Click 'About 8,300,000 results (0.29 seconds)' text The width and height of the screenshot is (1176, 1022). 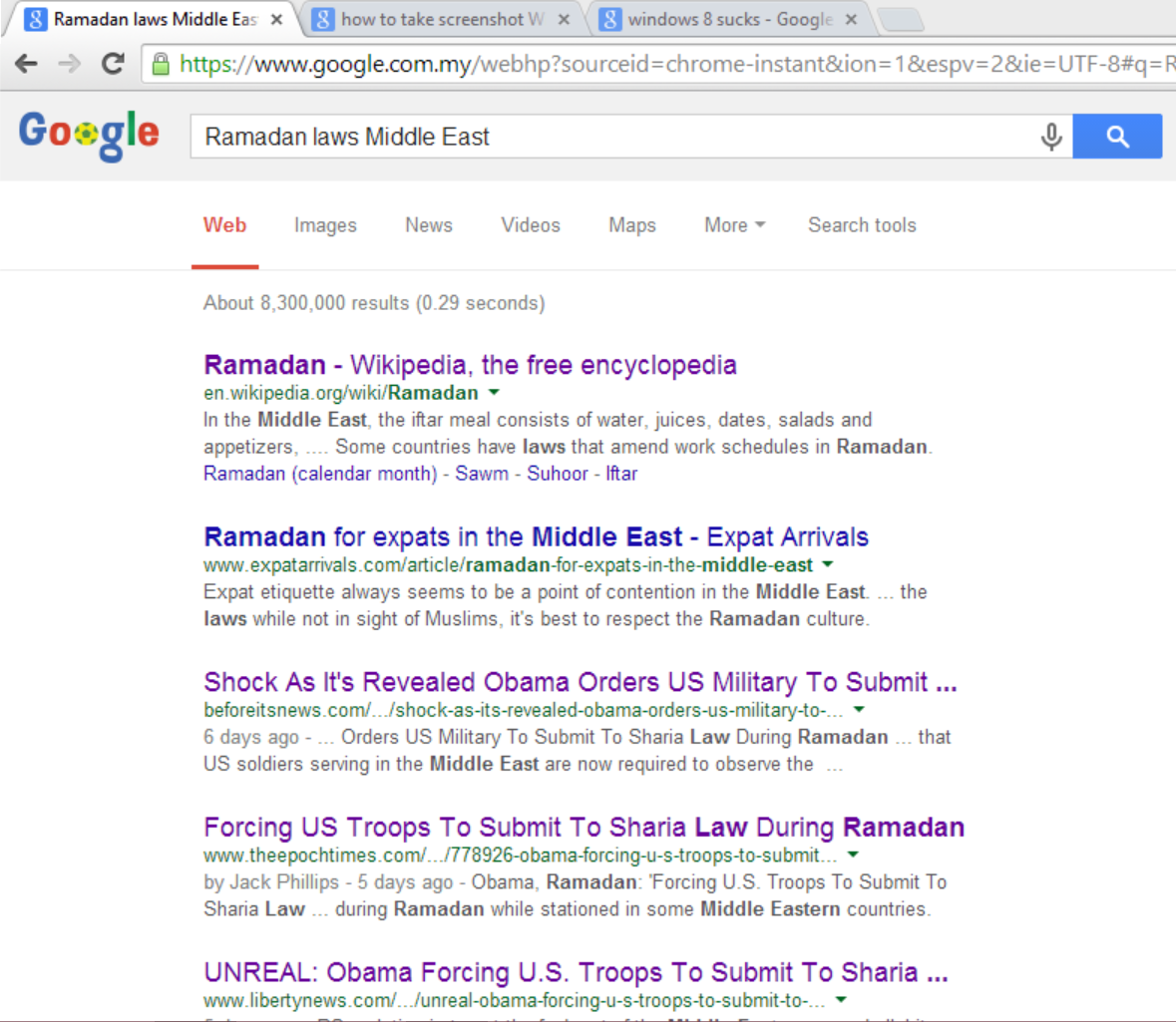(374, 303)
